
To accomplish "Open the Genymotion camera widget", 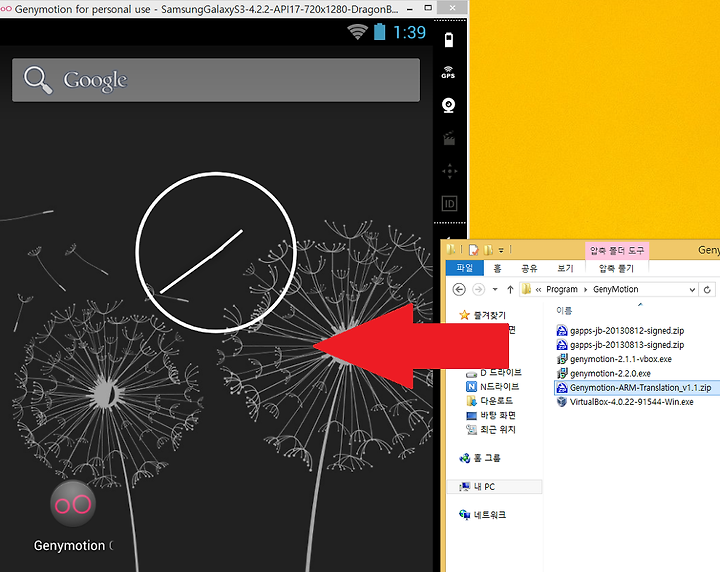I will coord(449,105).
